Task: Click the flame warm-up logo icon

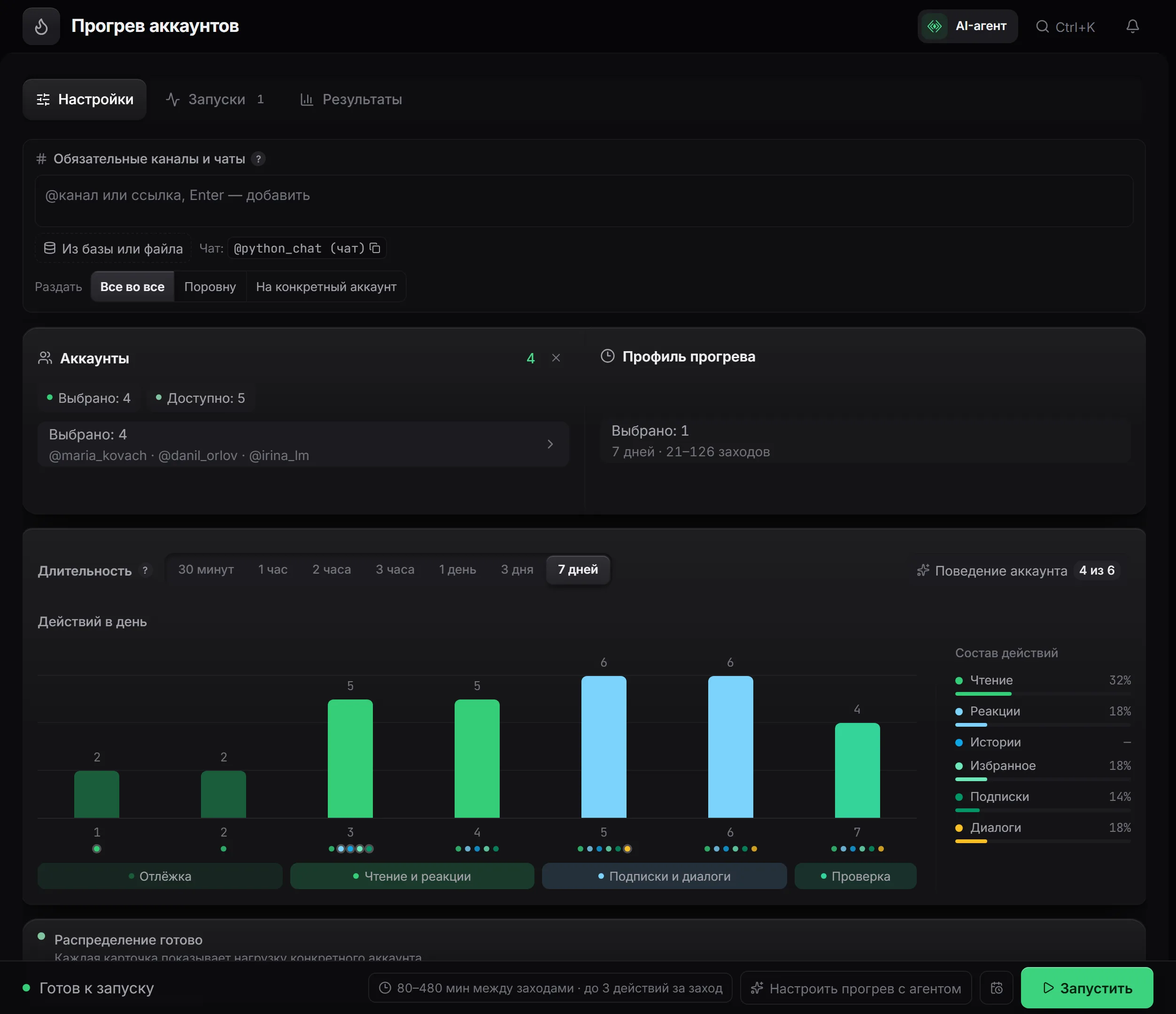Action: pos(41,26)
